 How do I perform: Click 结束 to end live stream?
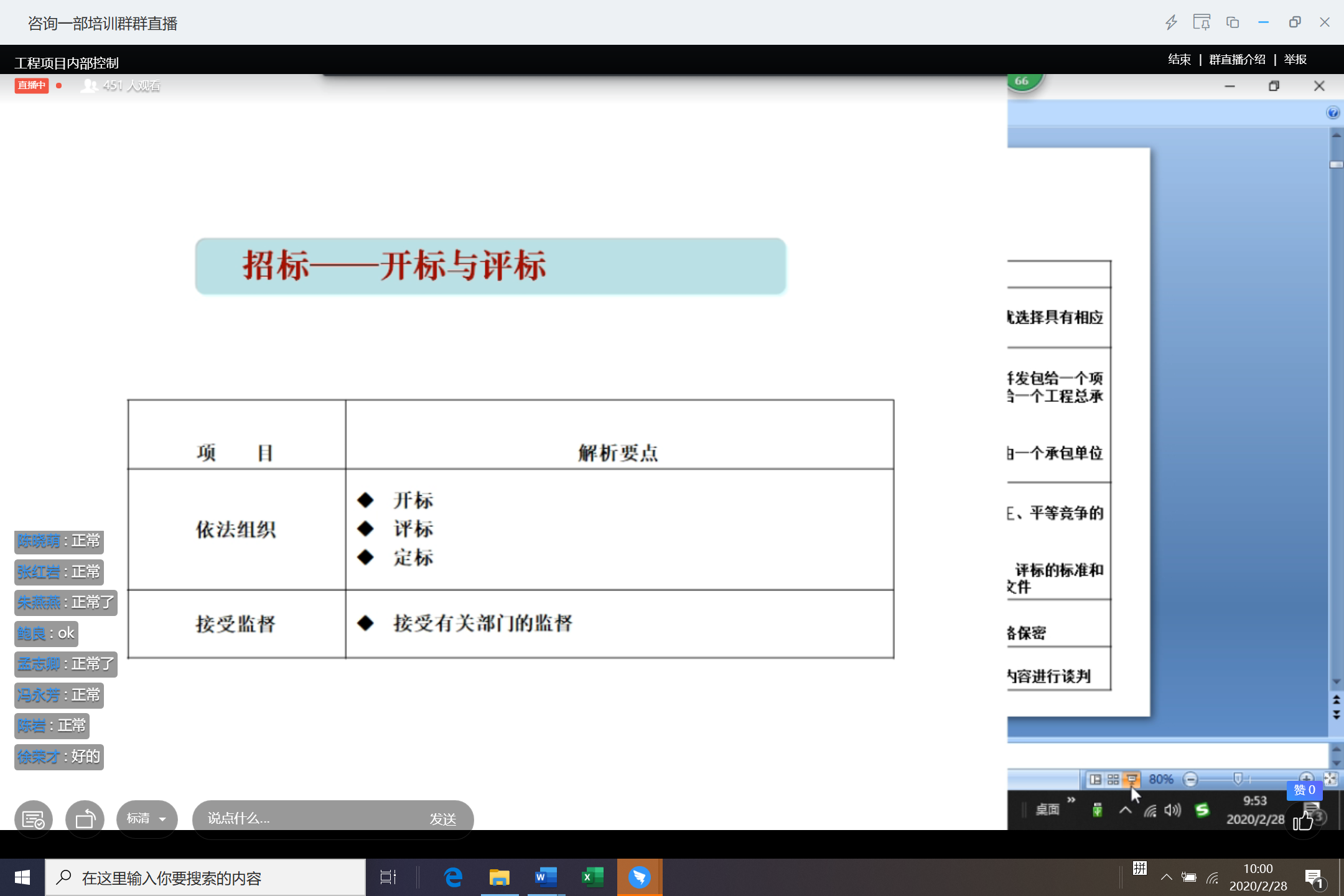pyautogui.click(x=1179, y=60)
